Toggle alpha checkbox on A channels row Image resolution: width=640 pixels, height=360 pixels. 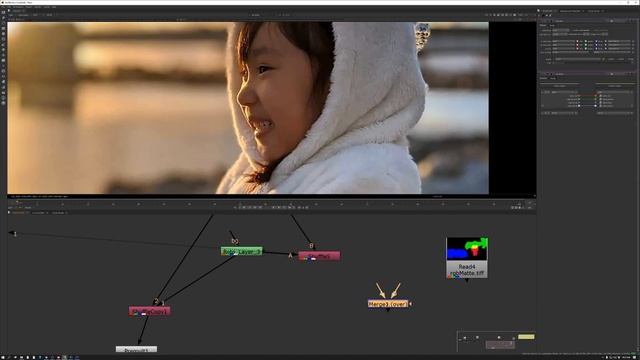pos(606,41)
